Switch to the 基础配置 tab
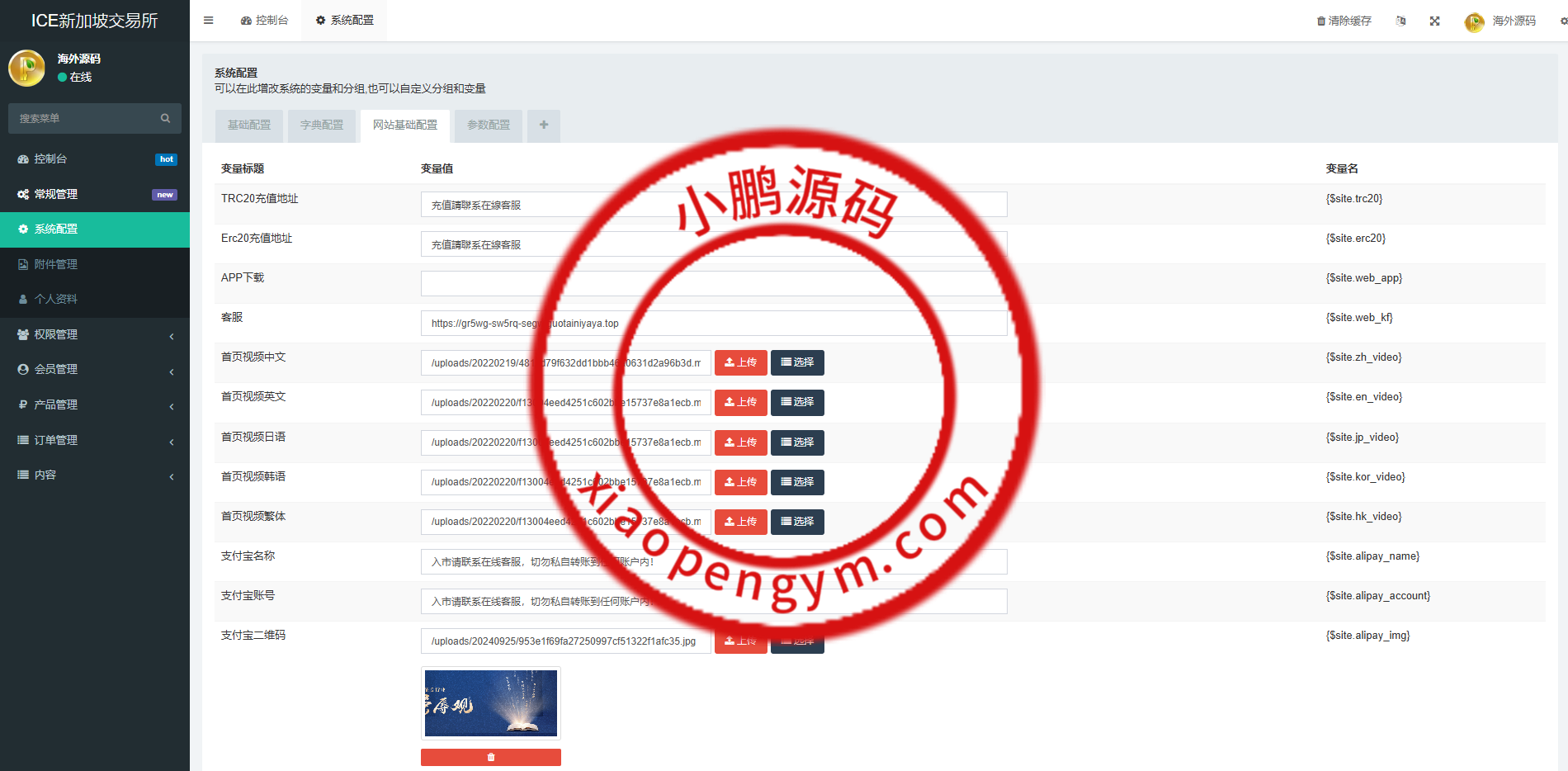 (x=249, y=125)
